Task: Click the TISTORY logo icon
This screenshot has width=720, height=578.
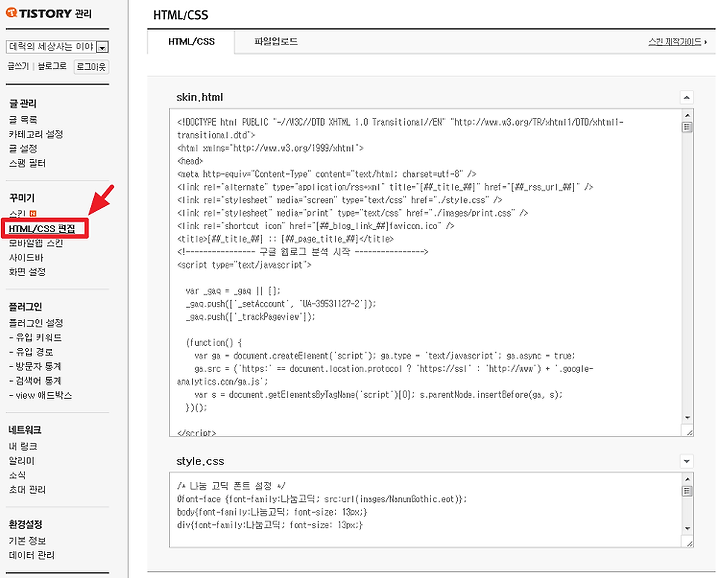Action: point(11,13)
